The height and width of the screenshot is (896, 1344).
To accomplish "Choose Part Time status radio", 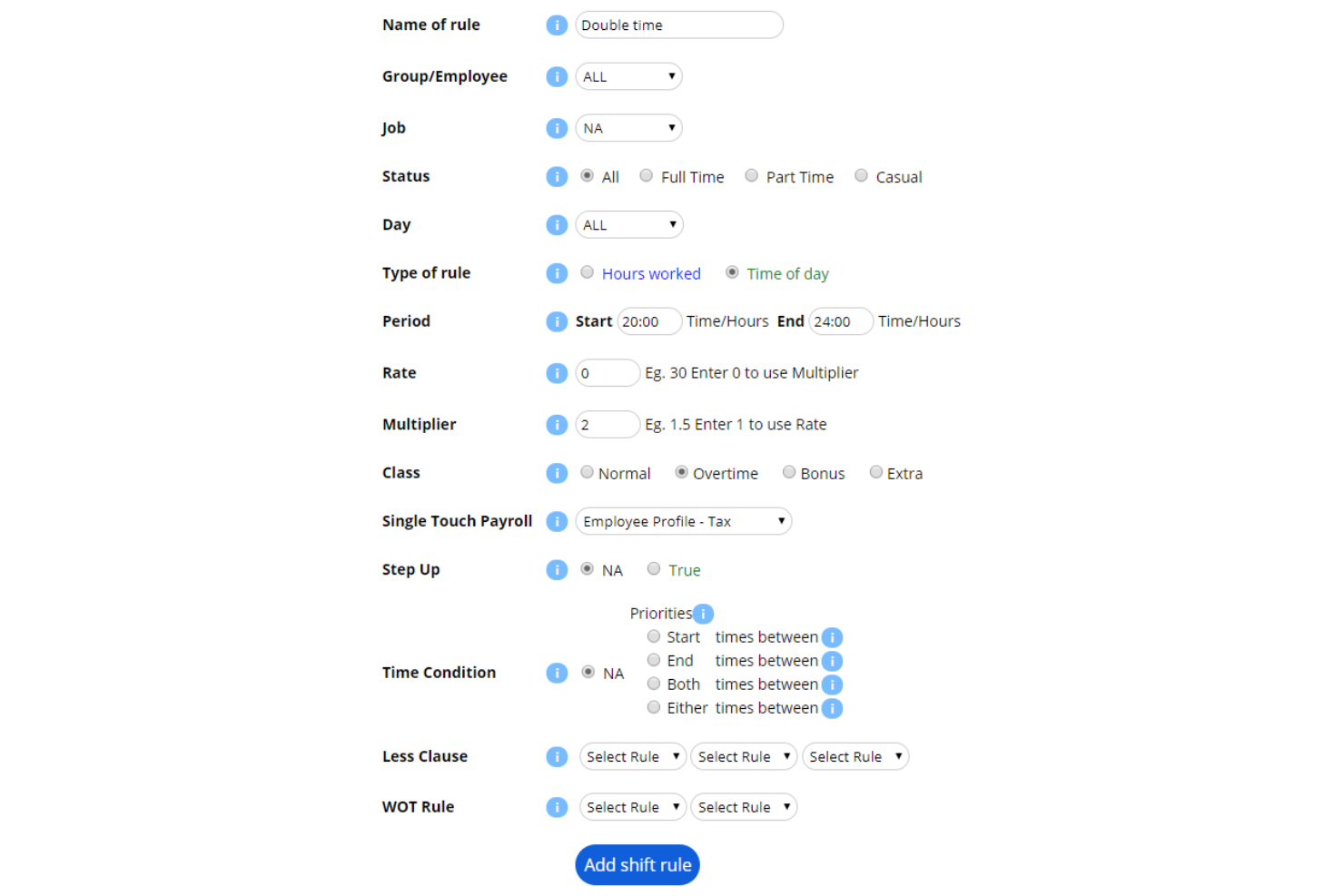I will pos(752,176).
